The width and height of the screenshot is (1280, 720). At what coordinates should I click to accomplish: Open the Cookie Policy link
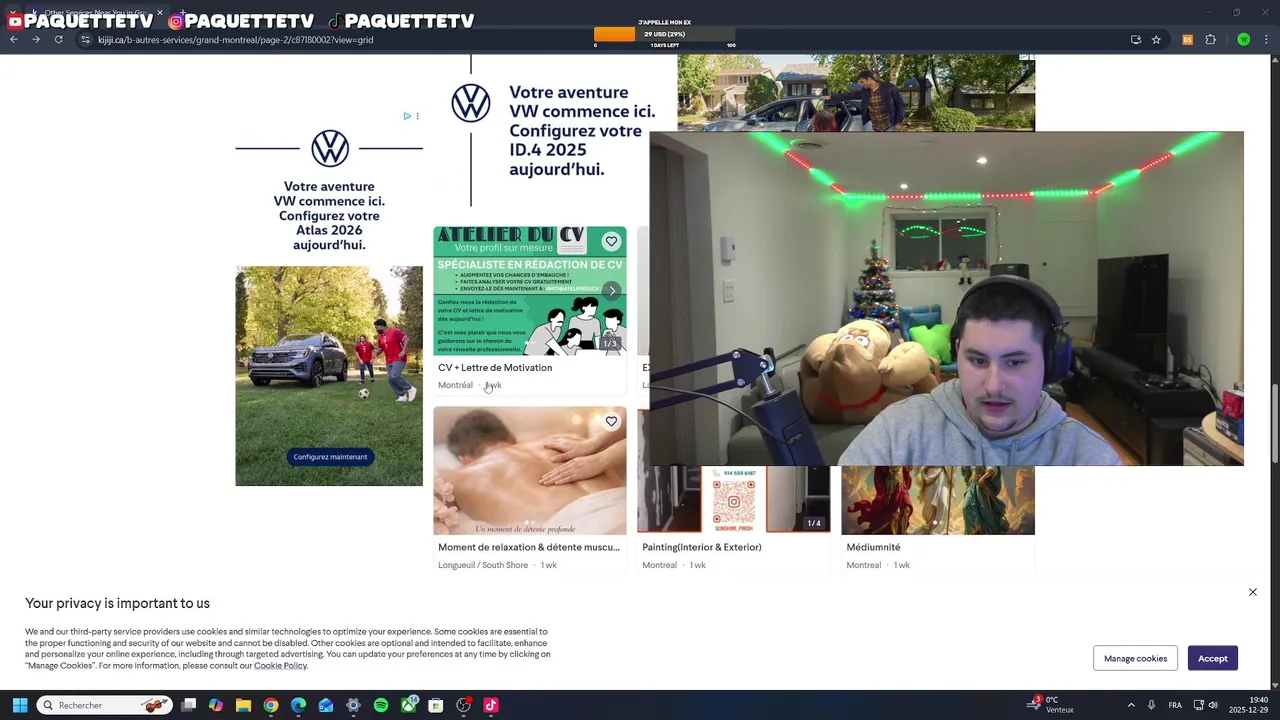coord(280,666)
